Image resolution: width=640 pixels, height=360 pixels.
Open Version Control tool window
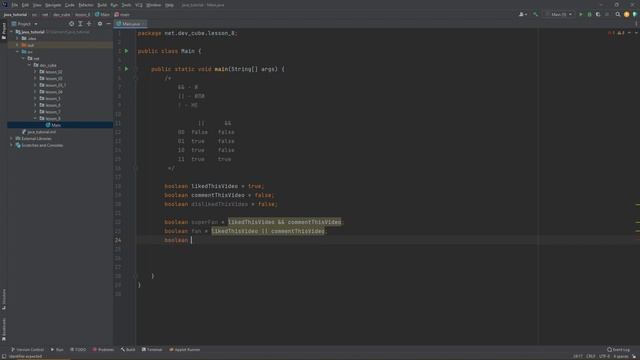27,350
